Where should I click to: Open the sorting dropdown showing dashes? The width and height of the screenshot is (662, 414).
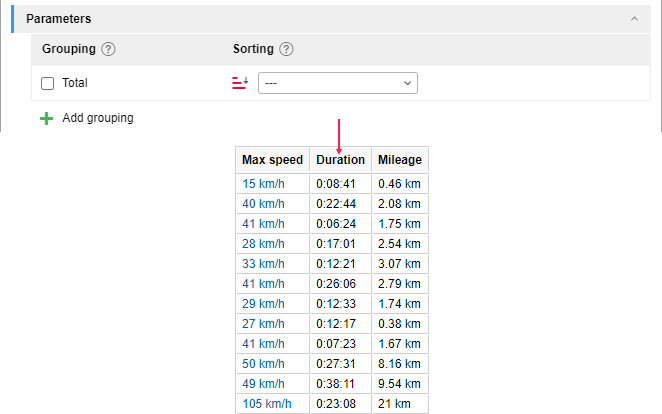338,83
